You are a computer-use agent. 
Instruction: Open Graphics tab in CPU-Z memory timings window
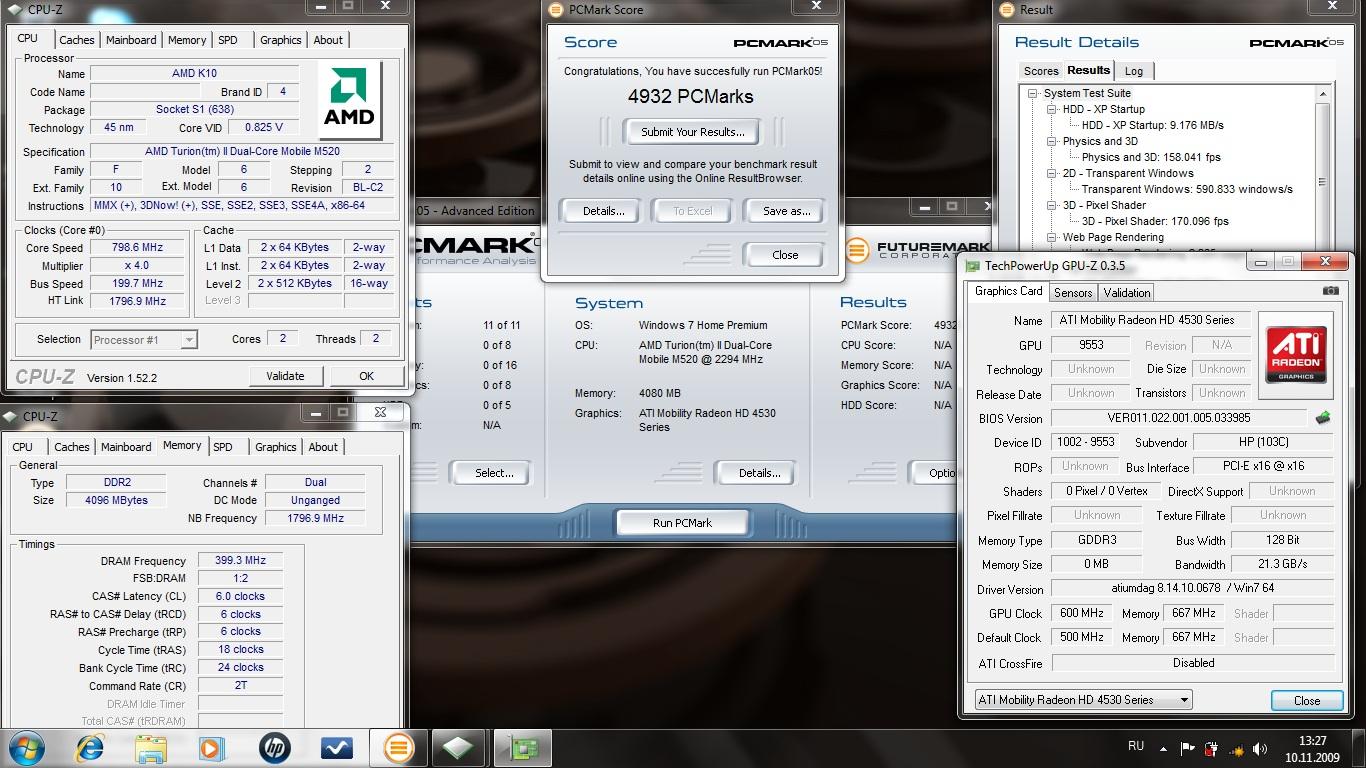(276, 447)
